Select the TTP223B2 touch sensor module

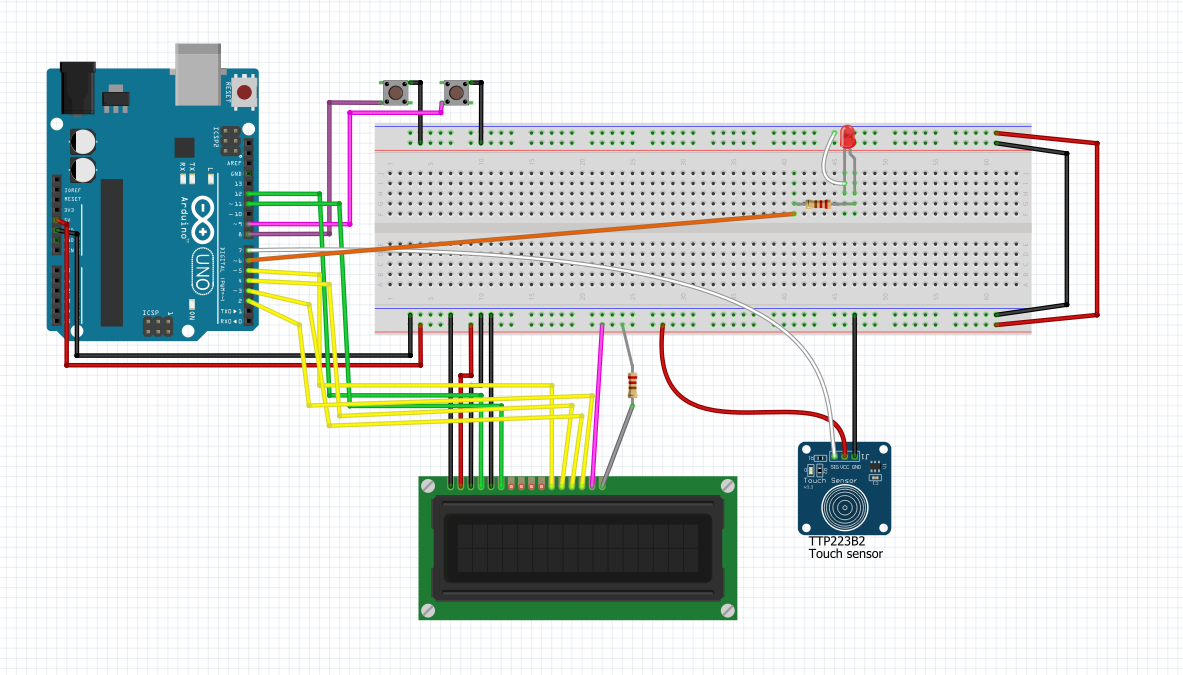844,489
